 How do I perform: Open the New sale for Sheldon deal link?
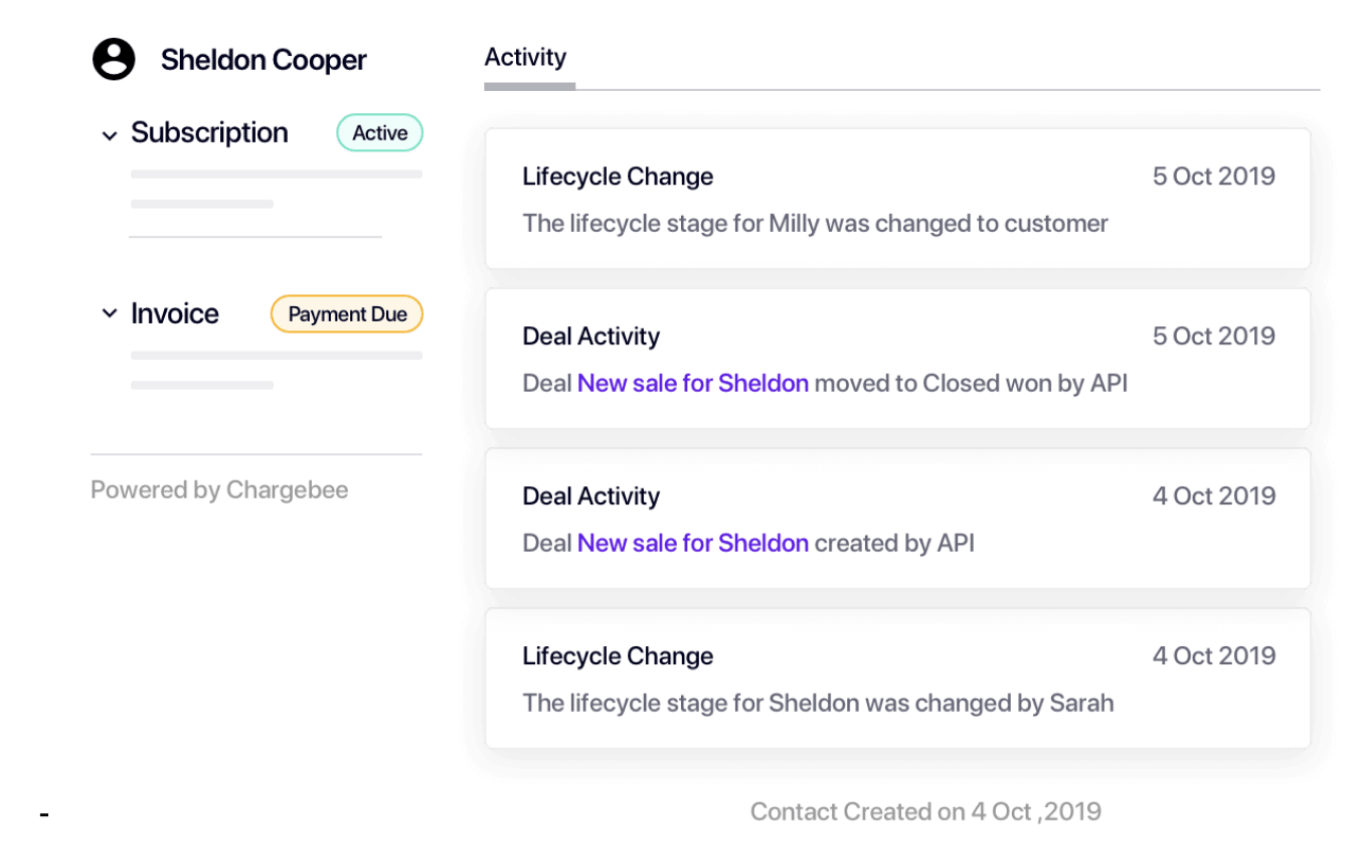click(x=692, y=383)
